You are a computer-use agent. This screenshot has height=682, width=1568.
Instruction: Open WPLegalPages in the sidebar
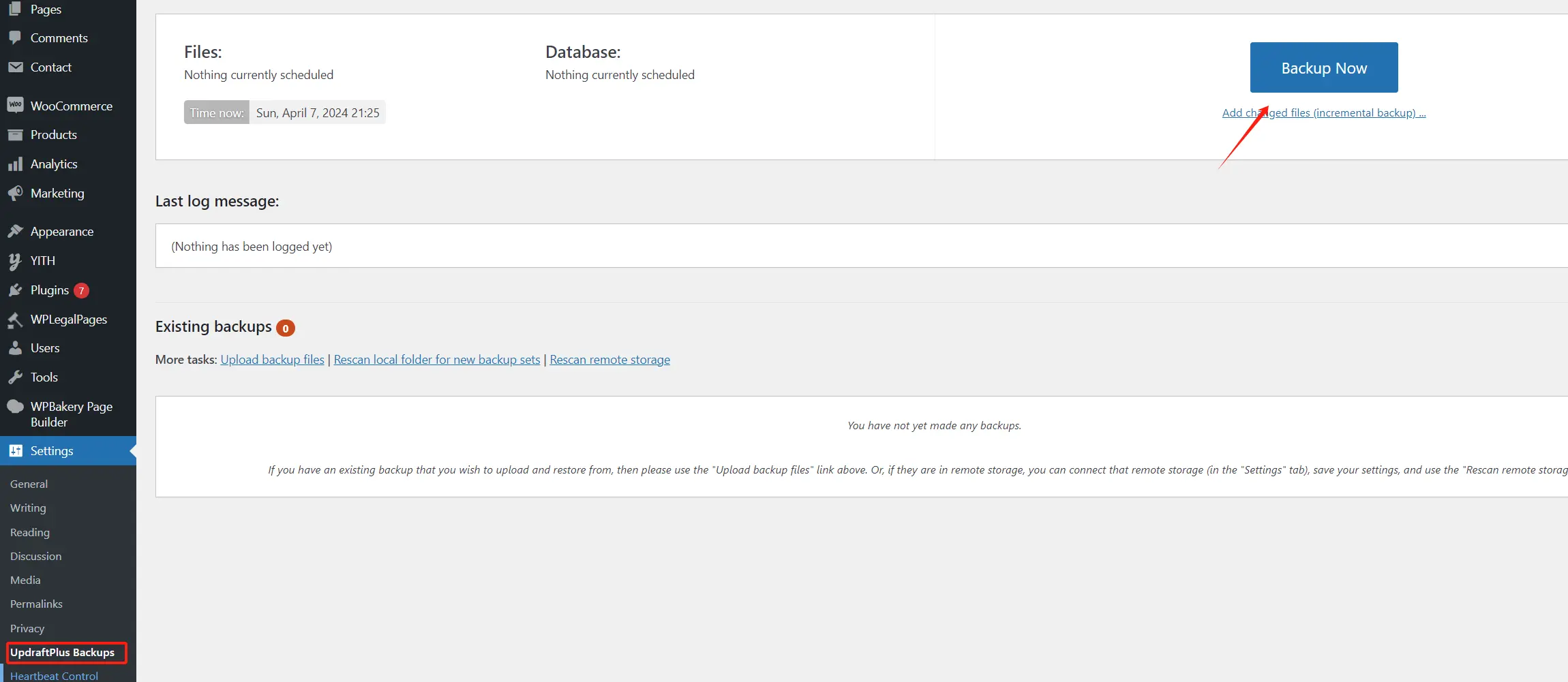[68, 320]
